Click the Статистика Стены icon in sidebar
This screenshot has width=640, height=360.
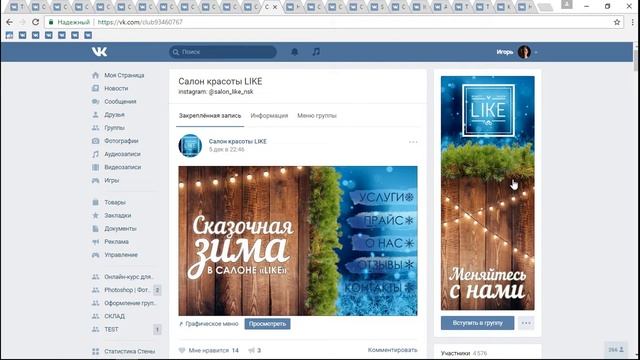point(96,351)
